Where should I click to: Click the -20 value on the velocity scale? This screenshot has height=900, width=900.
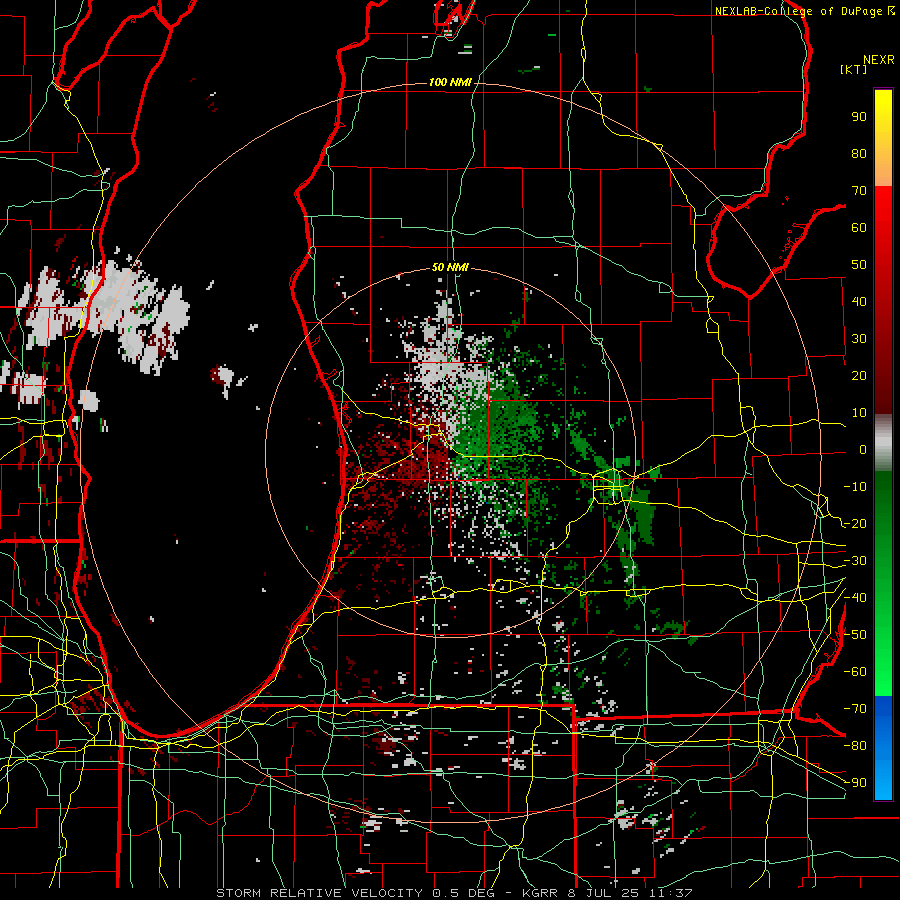pyautogui.click(x=855, y=524)
